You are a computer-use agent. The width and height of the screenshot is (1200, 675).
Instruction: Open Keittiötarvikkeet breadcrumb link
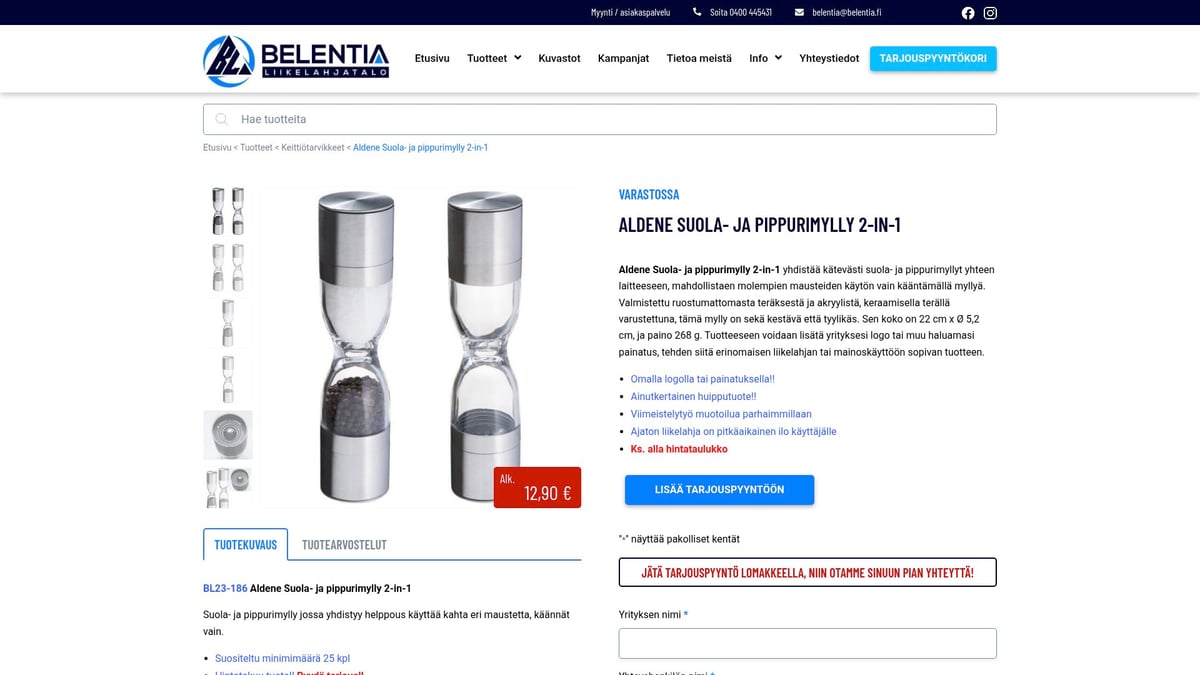coord(313,148)
